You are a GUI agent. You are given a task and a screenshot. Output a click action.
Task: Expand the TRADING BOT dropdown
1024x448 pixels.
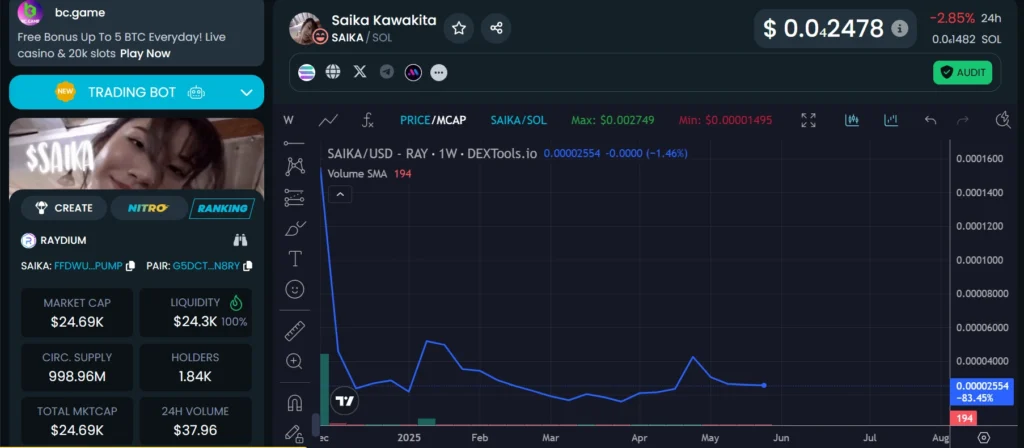(x=246, y=93)
